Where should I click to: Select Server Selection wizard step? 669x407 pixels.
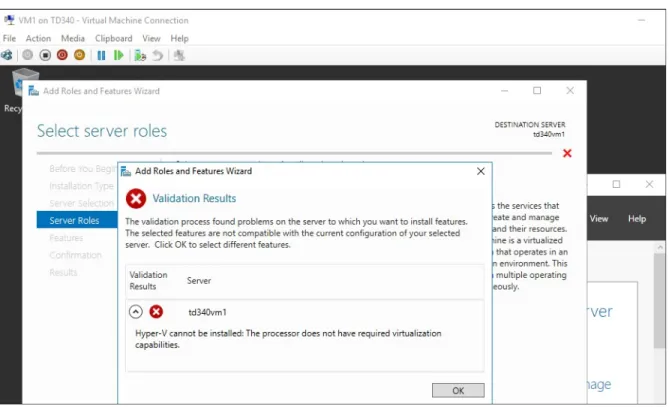81,203
